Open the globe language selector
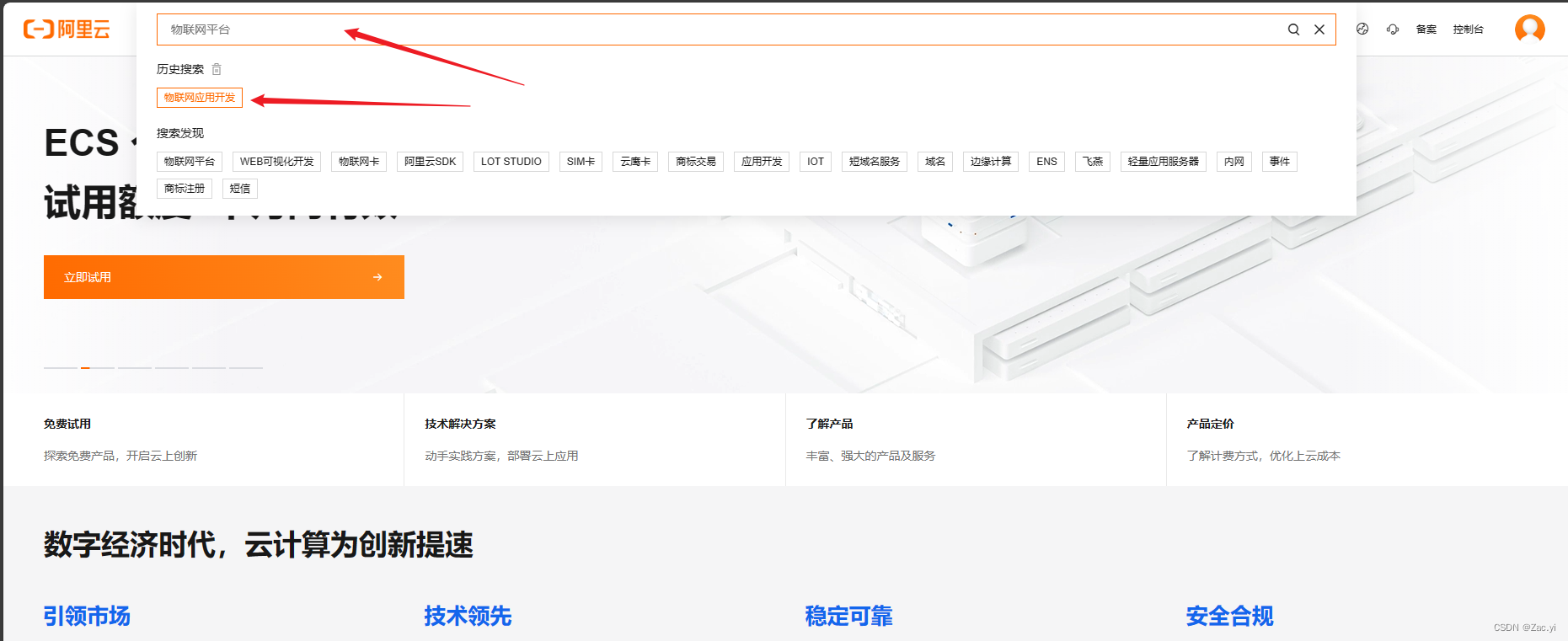The height and width of the screenshot is (641, 1568). [x=1362, y=29]
